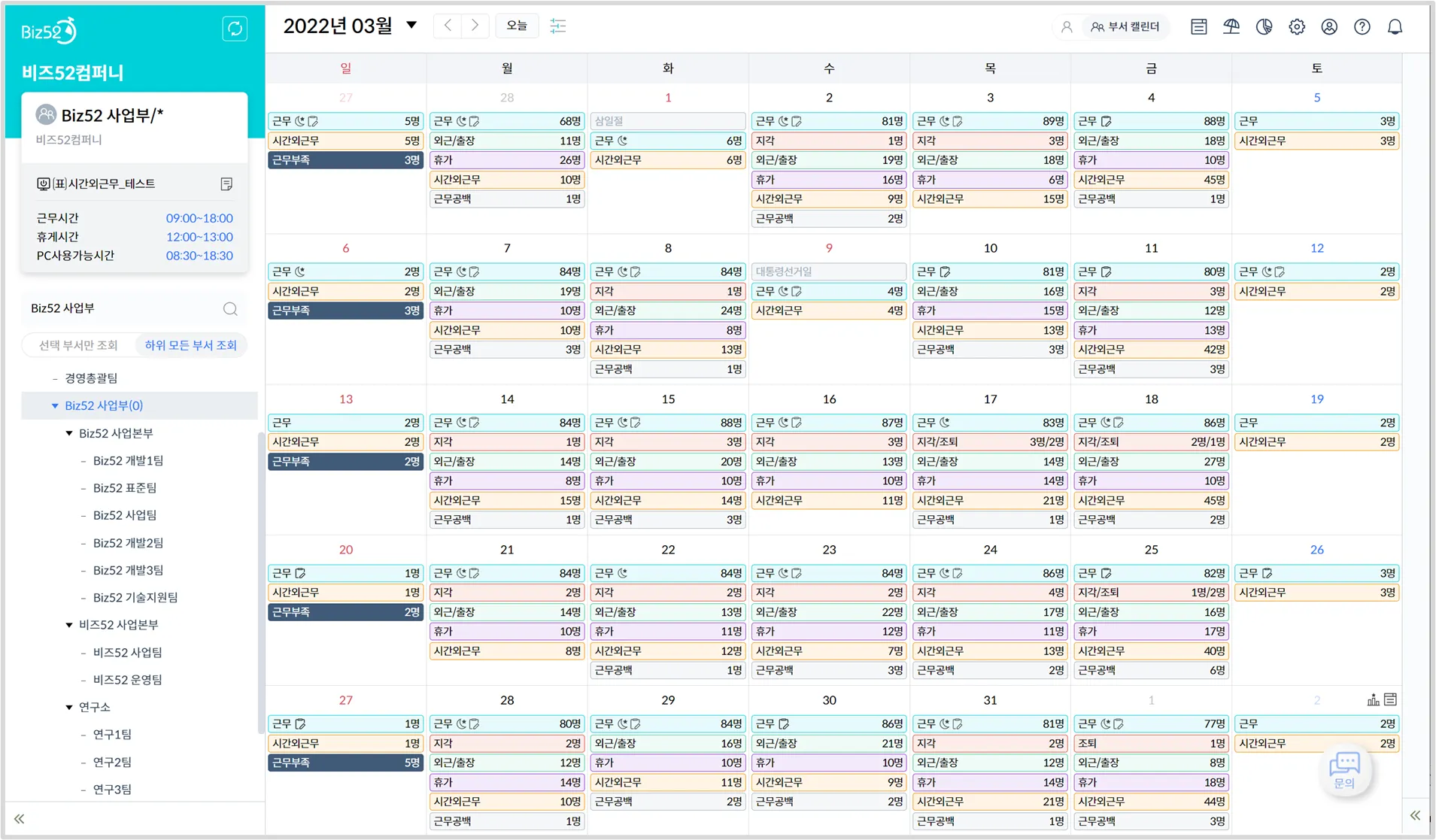Go to the next month

[x=475, y=26]
